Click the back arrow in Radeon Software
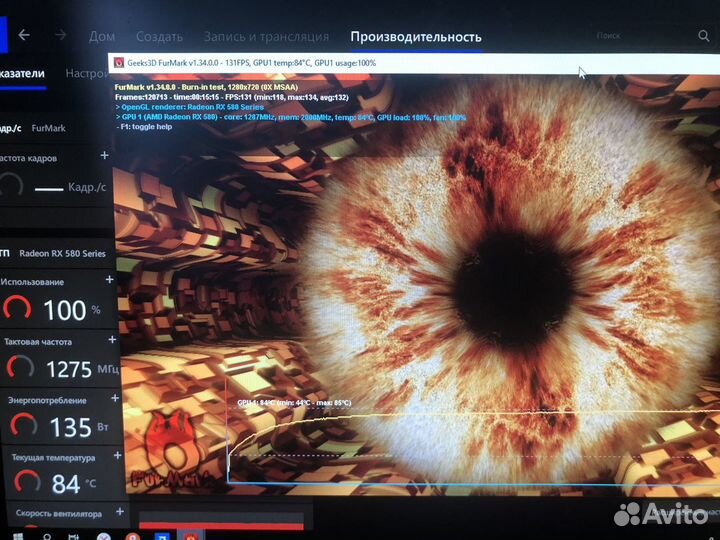 click(23, 35)
